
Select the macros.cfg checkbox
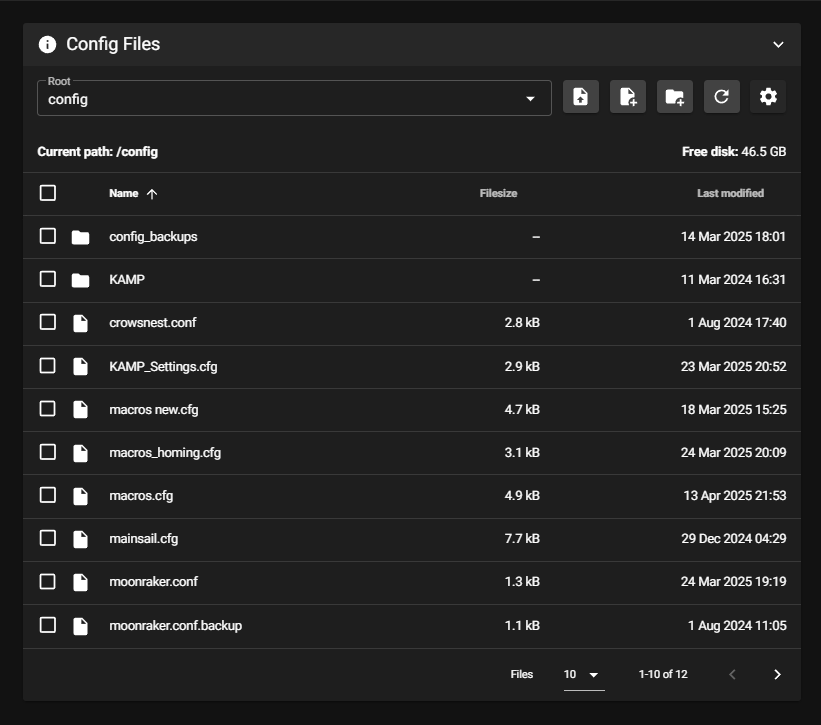[48, 495]
